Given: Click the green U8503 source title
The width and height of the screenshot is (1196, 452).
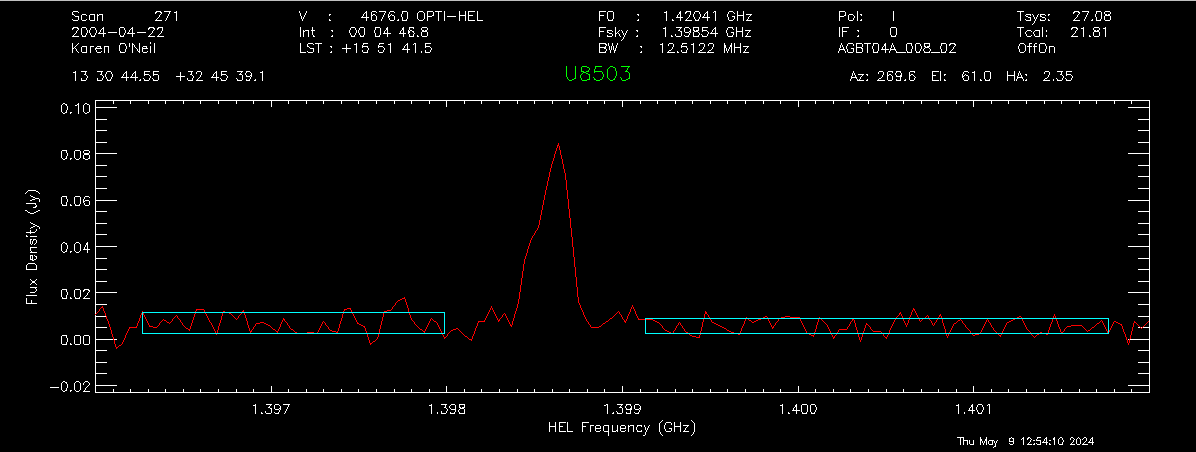Looking at the screenshot, I should pos(597,74).
